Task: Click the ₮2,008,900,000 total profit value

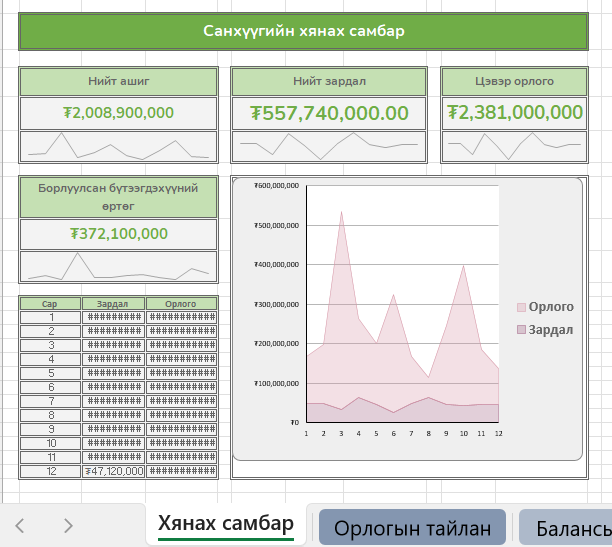Action: (118, 113)
